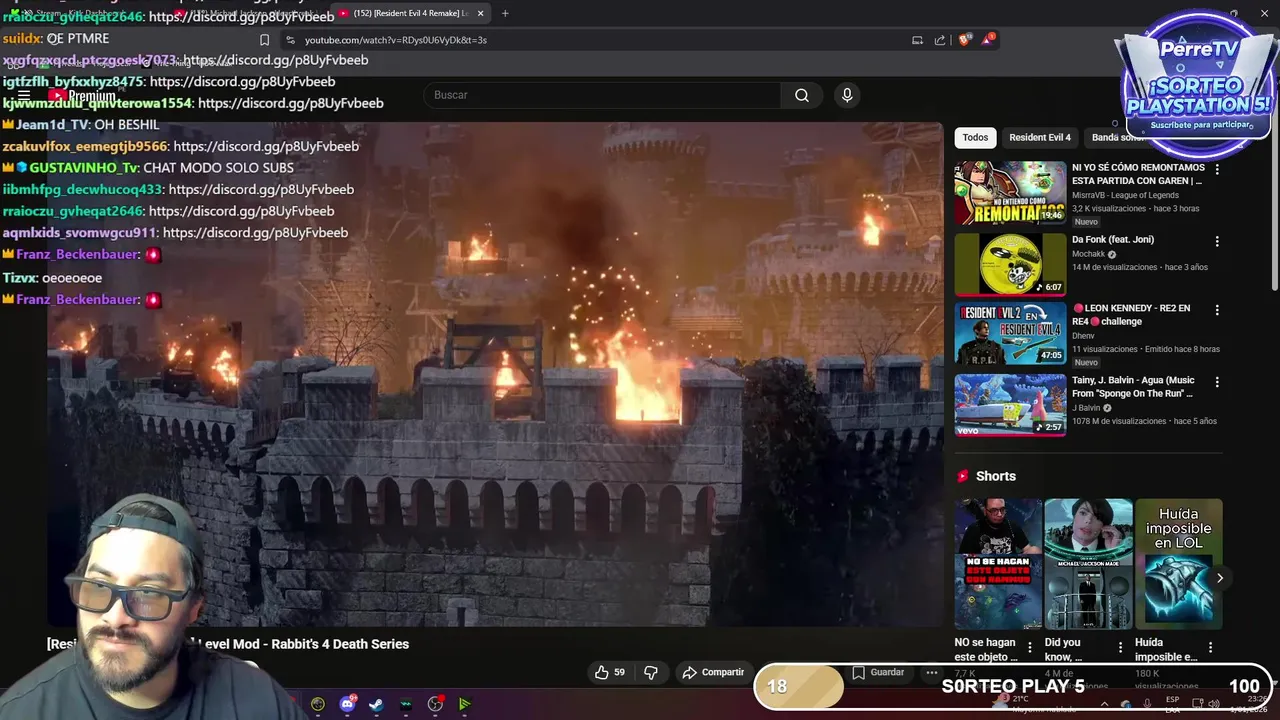Viewport: 1280px width, 720px height.
Task: Switch to the Resident Evil 4 Remake browser tab
Action: point(408,13)
